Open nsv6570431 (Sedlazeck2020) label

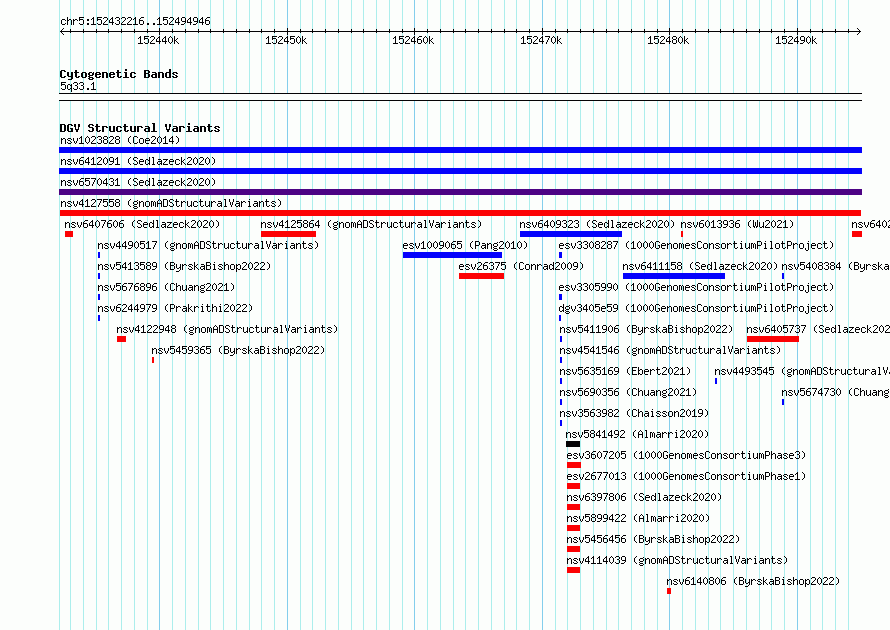pos(138,182)
